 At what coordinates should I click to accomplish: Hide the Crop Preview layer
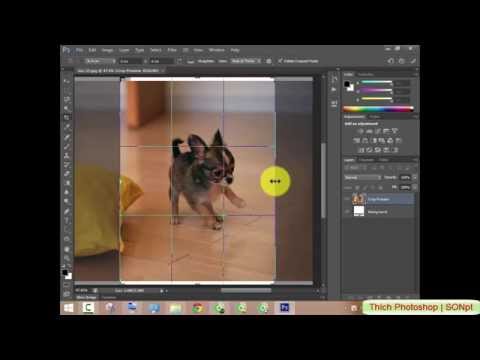click(347, 199)
